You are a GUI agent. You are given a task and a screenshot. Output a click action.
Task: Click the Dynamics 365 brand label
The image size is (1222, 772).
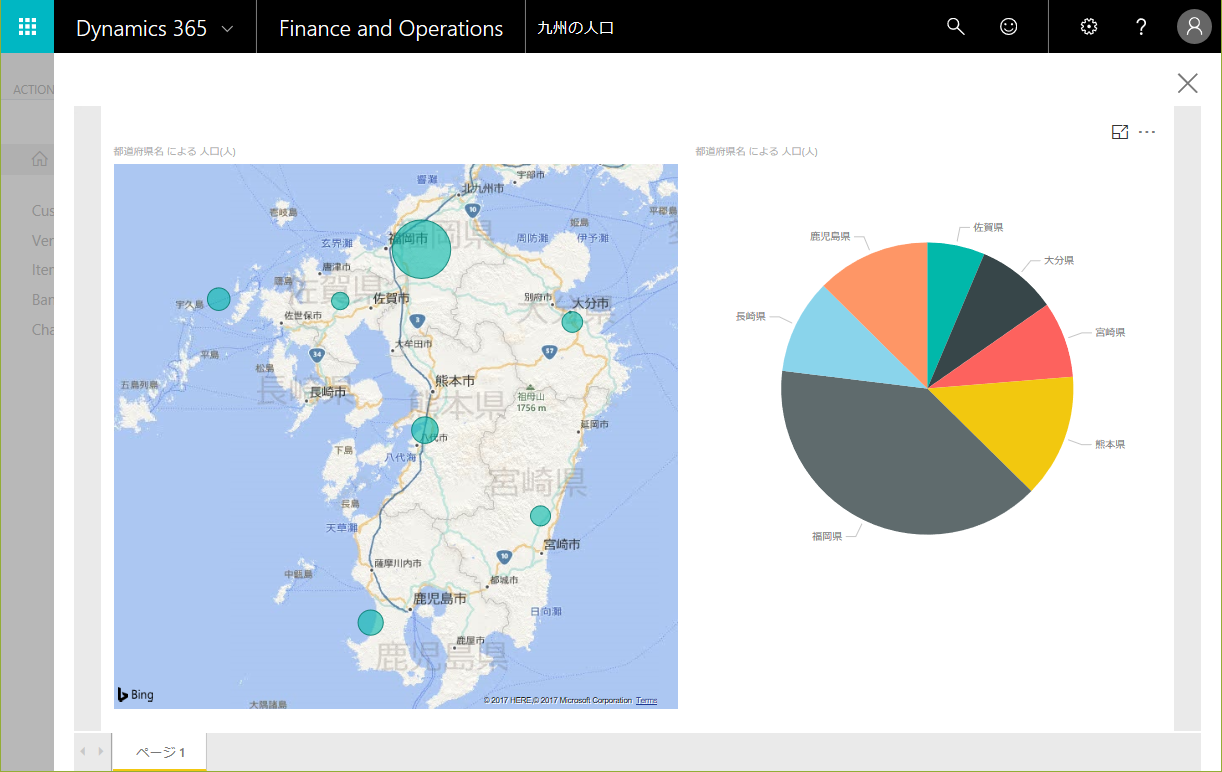(x=142, y=28)
